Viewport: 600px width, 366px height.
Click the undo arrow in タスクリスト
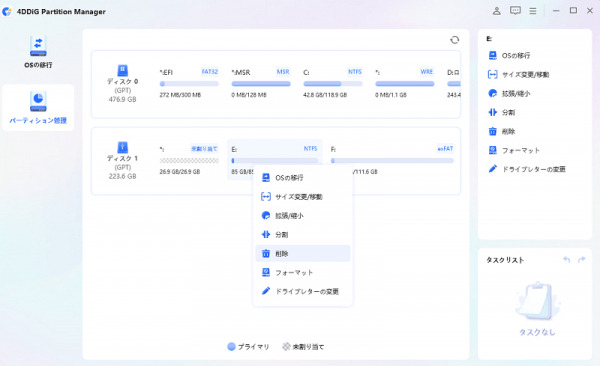(x=566, y=260)
